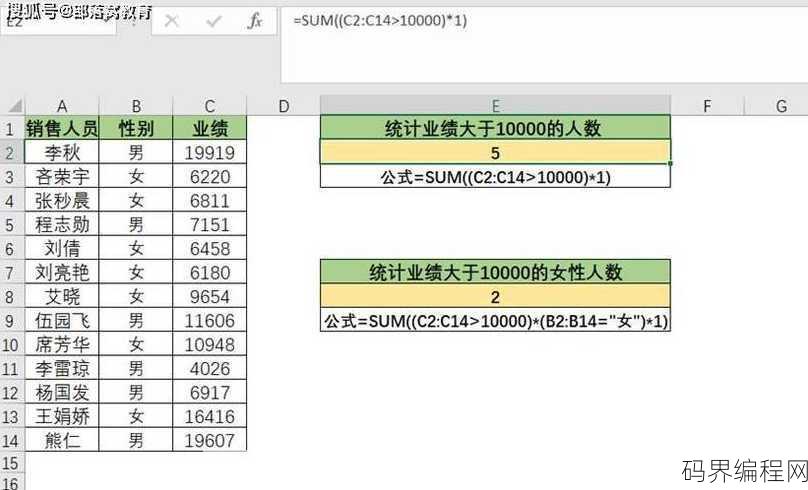Click inside the formula bar
The image size is (808, 490).
tap(544, 45)
